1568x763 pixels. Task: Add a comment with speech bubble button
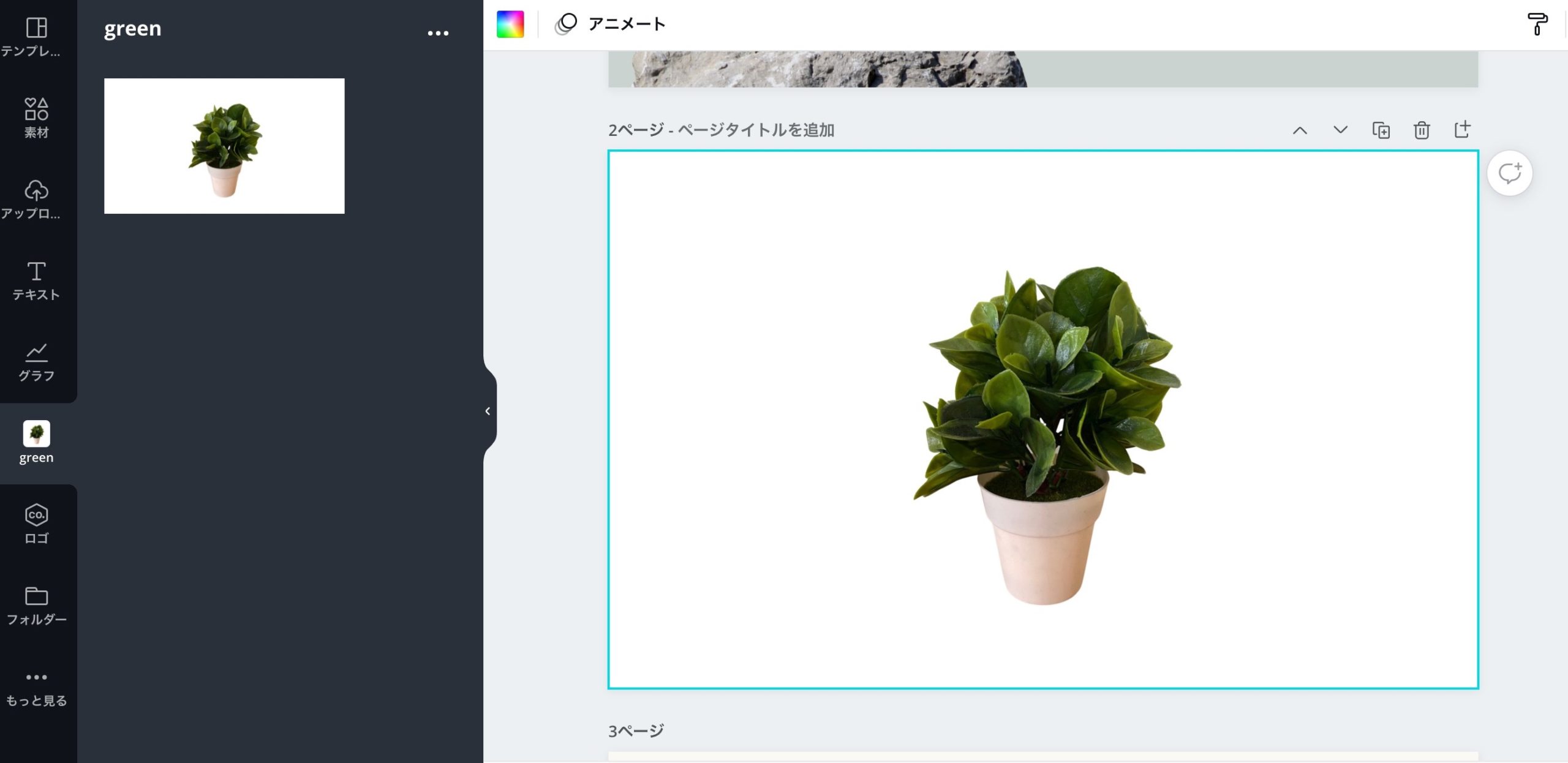[1509, 173]
